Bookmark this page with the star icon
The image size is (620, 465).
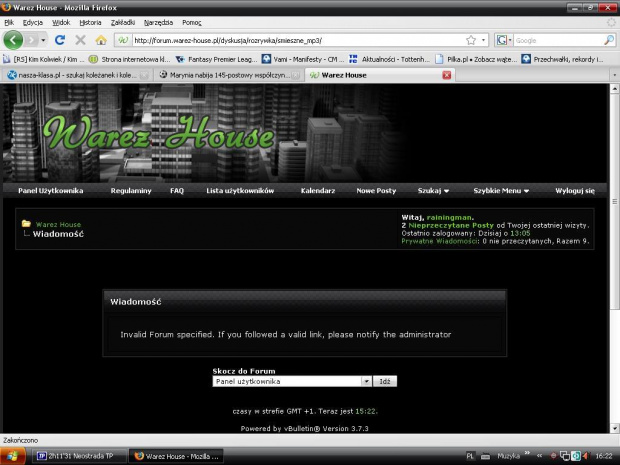tap(470, 40)
